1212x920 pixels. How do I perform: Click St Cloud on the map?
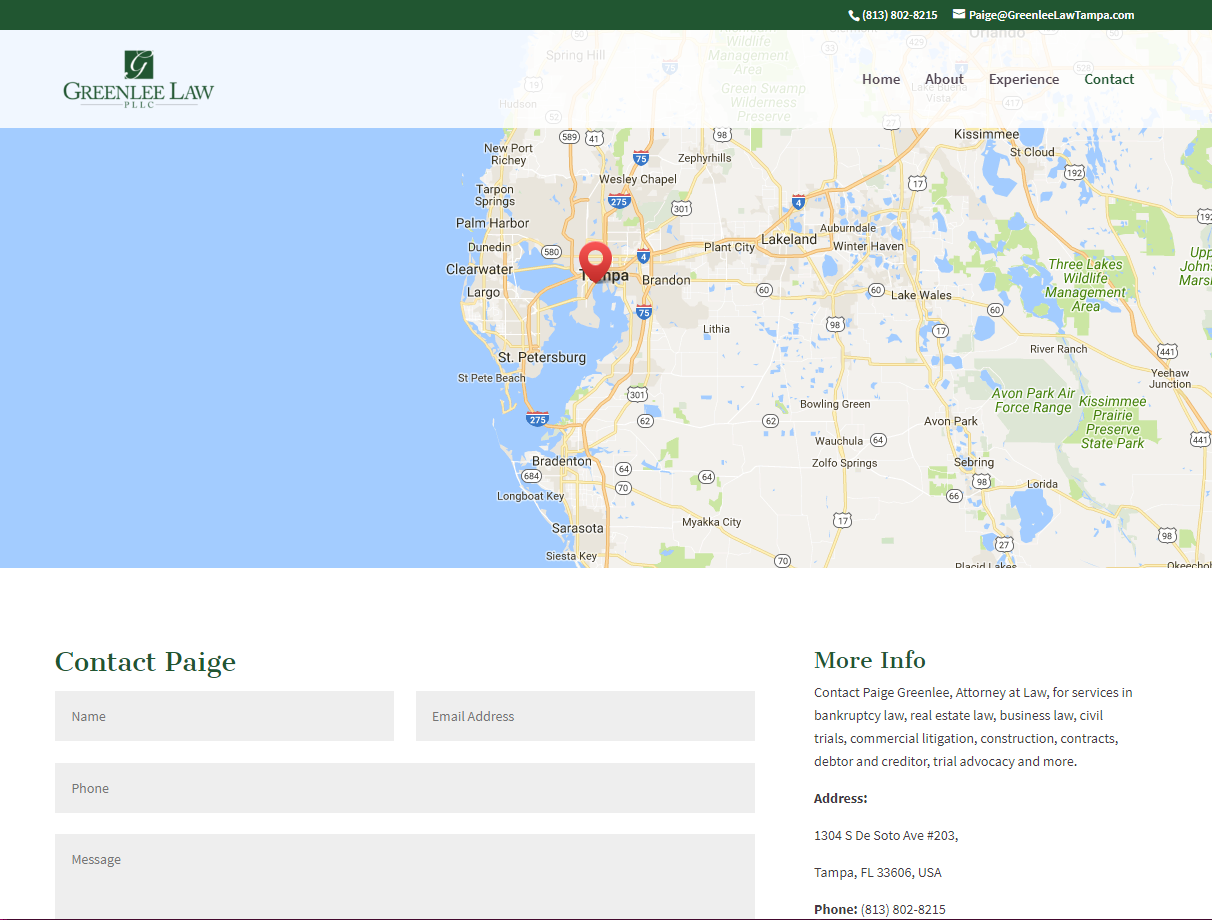pos(1032,152)
